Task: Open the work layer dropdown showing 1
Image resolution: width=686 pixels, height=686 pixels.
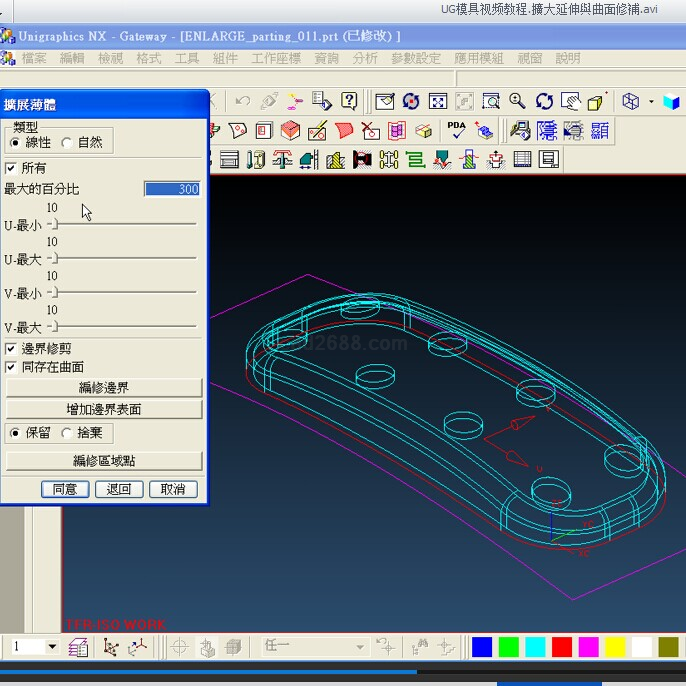Action: coord(52,647)
